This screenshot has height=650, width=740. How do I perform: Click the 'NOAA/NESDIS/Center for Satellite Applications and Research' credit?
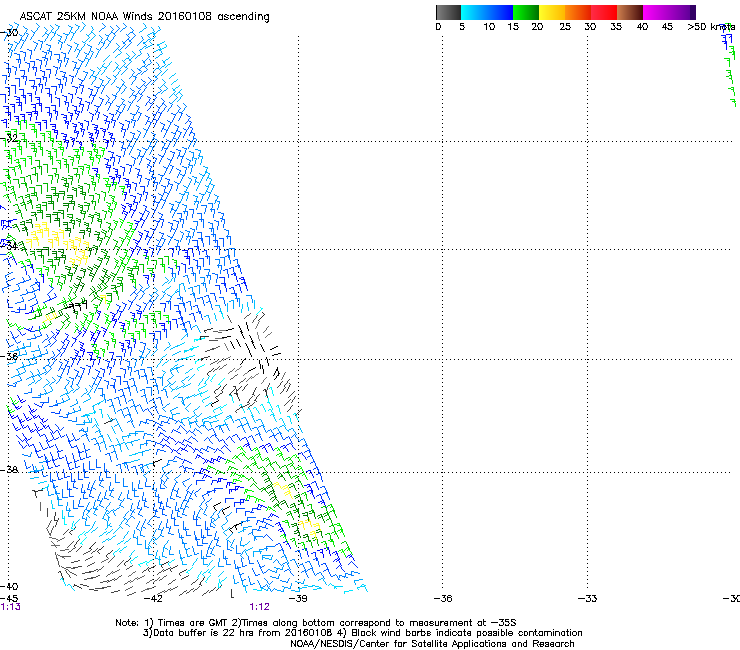(432, 644)
